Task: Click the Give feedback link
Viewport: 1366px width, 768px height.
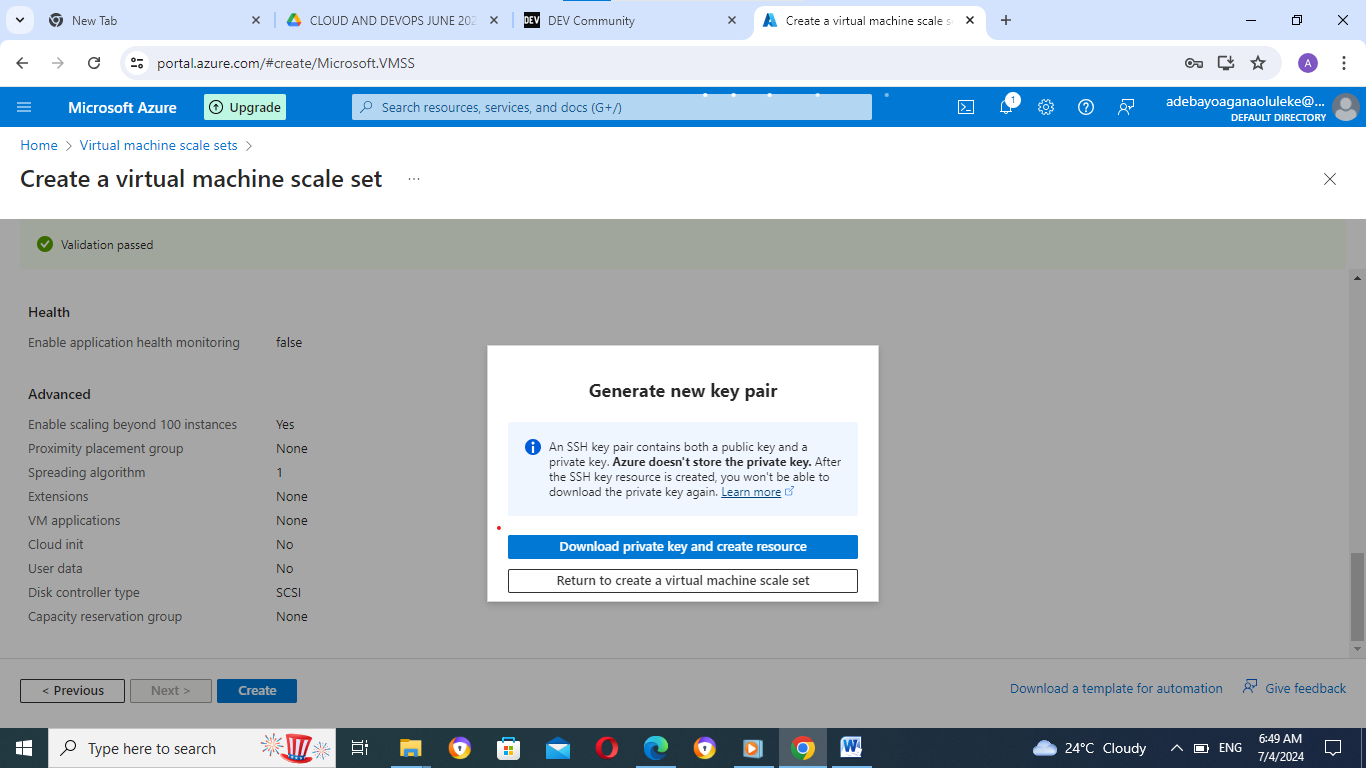Action: tap(1294, 688)
